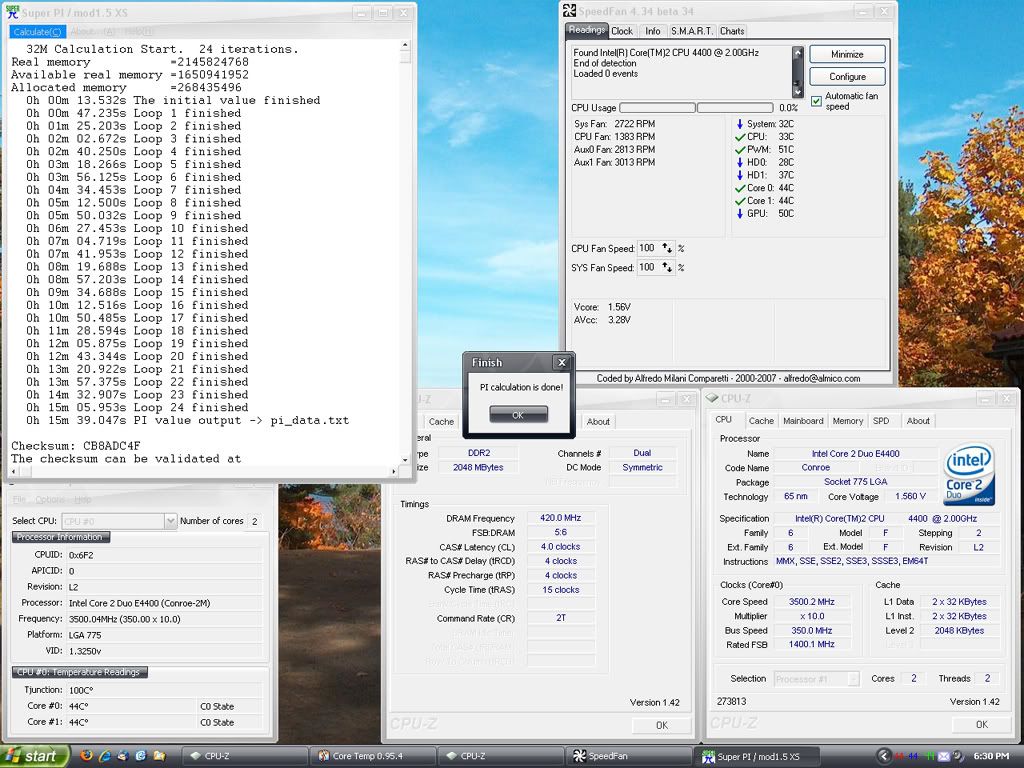
Task: Click the SpeedFan fan icon in title bar
Action: click(569, 11)
